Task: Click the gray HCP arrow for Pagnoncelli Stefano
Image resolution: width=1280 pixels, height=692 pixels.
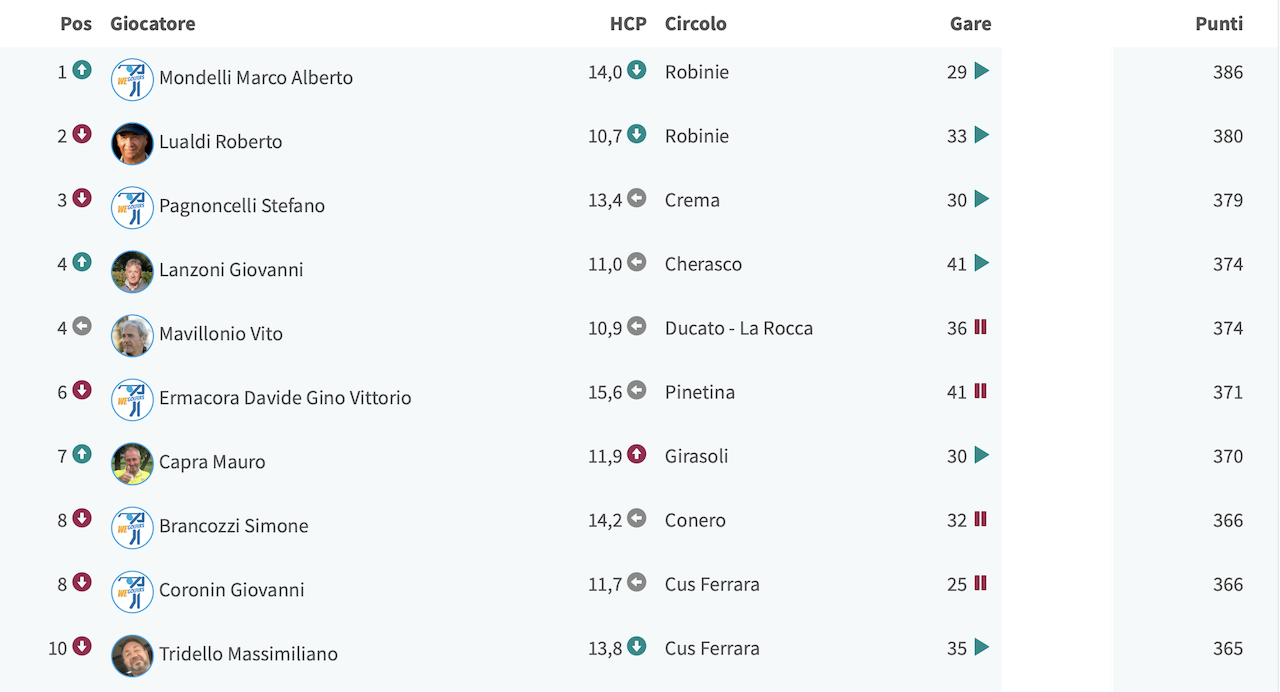Action: click(x=636, y=198)
